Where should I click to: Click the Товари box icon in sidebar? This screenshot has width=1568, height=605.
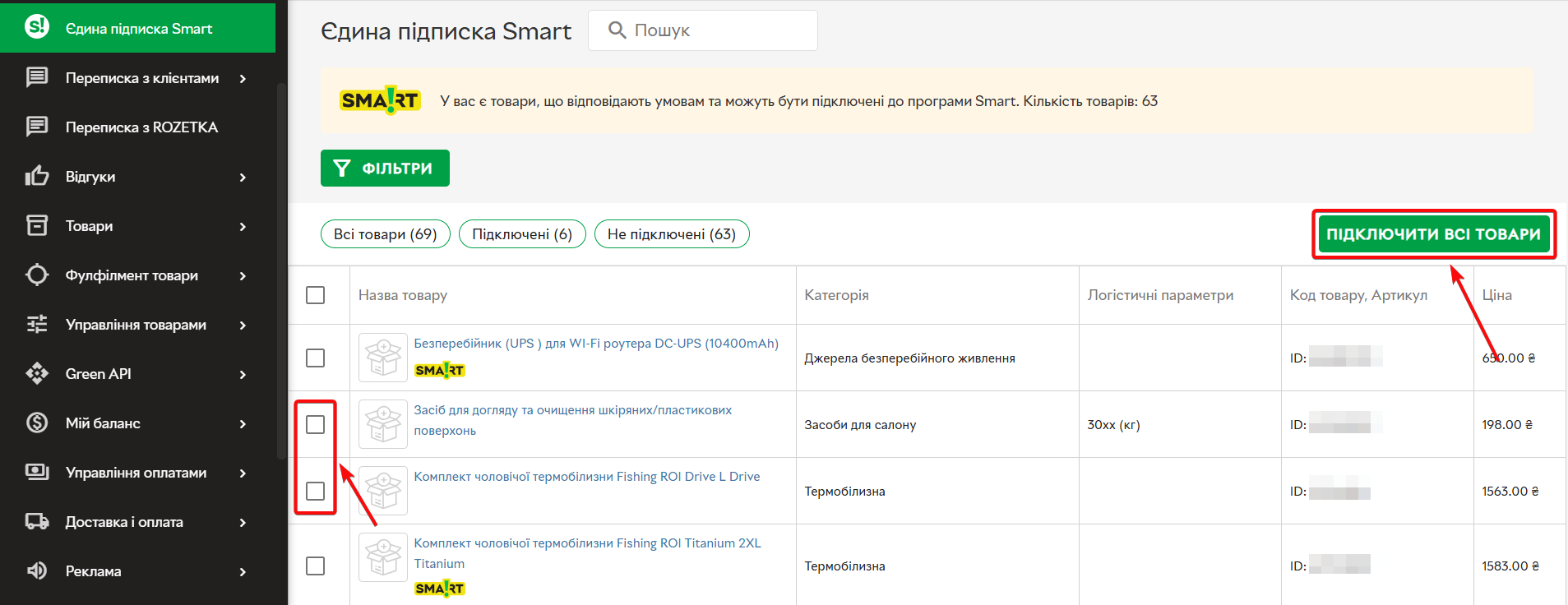37,225
